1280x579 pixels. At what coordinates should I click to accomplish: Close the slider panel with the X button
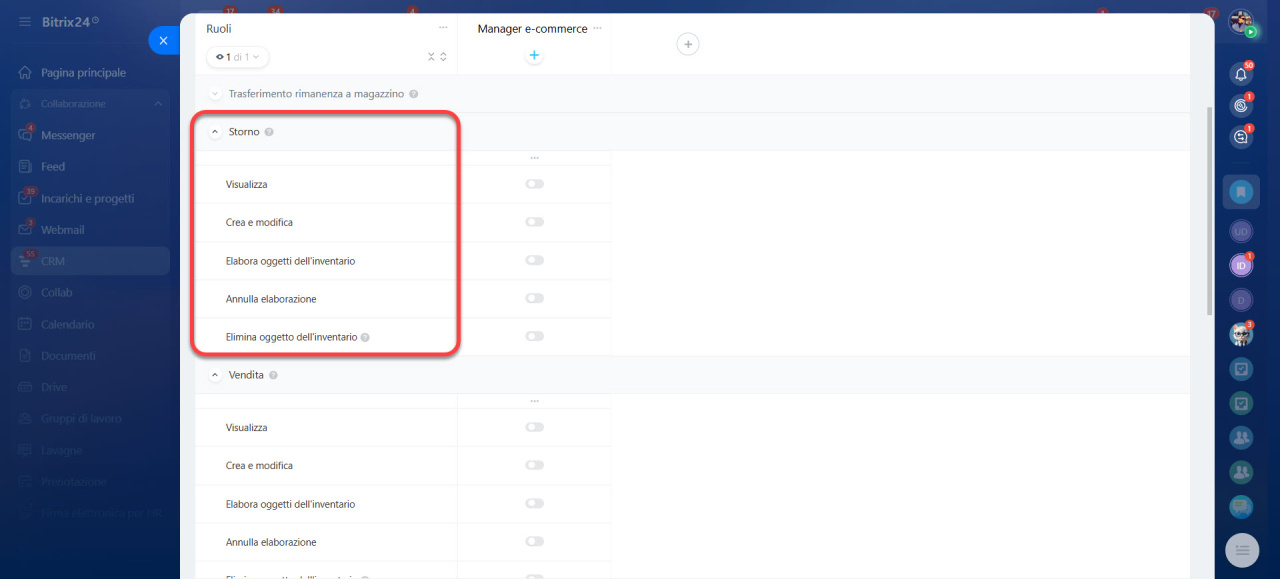point(163,40)
